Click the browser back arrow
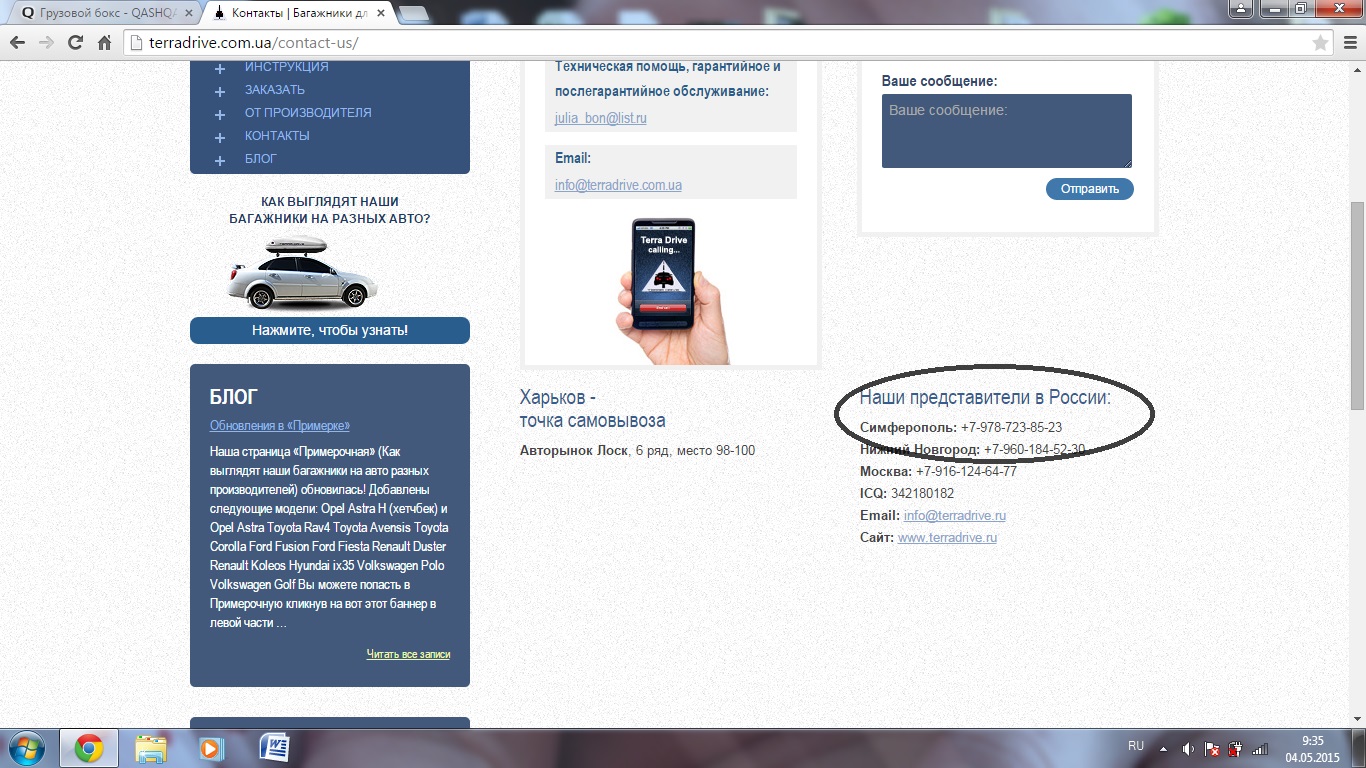Screen dimensions: 1366x768 tap(17, 43)
